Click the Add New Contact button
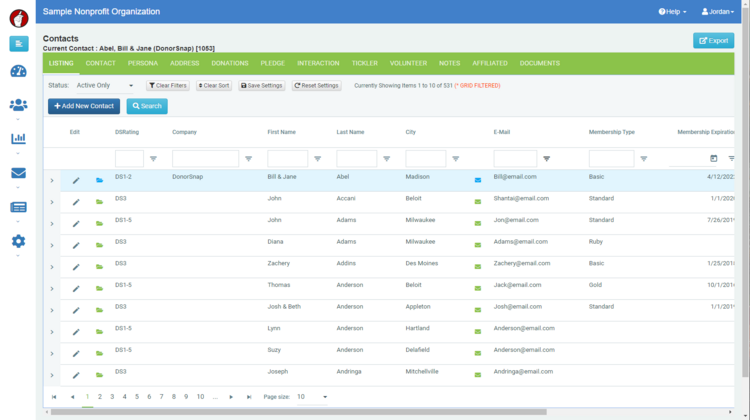 [84, 106]
